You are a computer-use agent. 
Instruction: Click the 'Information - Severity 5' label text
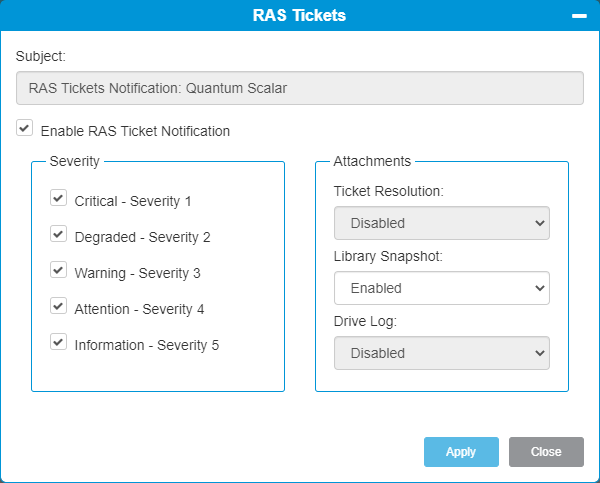tap(147, 345)
